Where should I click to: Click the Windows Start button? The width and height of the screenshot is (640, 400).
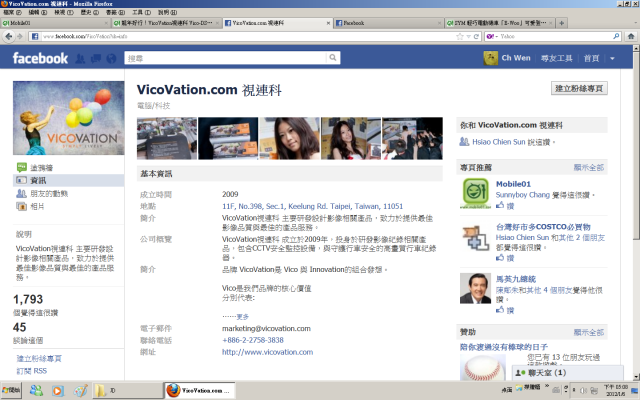point(11,391)
